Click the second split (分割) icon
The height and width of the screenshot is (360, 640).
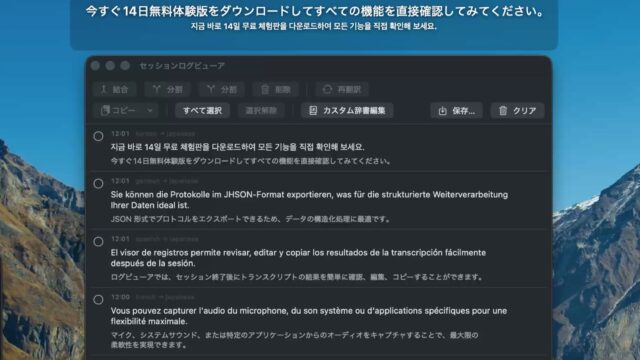point(211,89)
